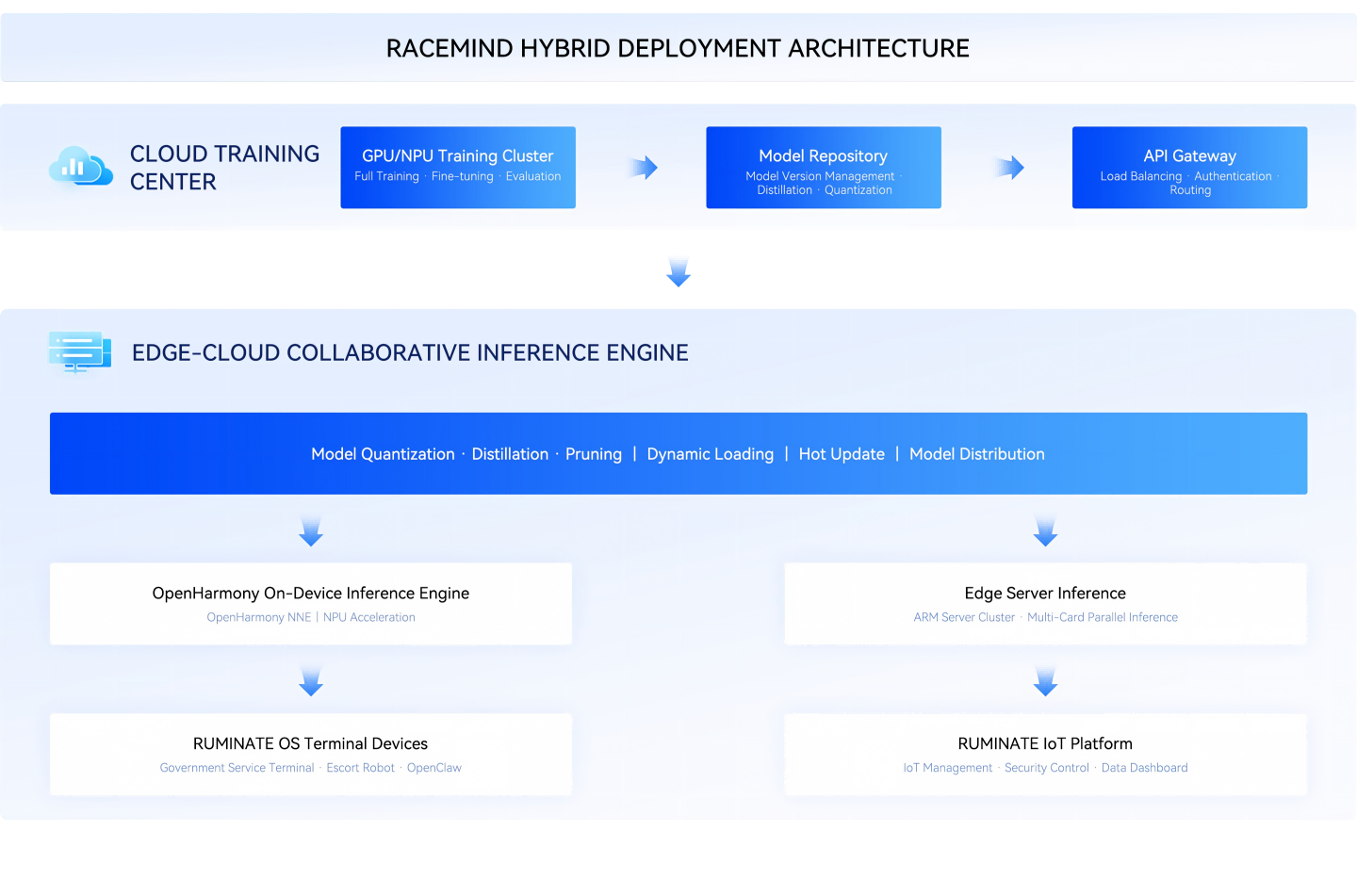Screen dimensions: 1357x896
Task: Click the IoT Management label
Action: (948, 768)
